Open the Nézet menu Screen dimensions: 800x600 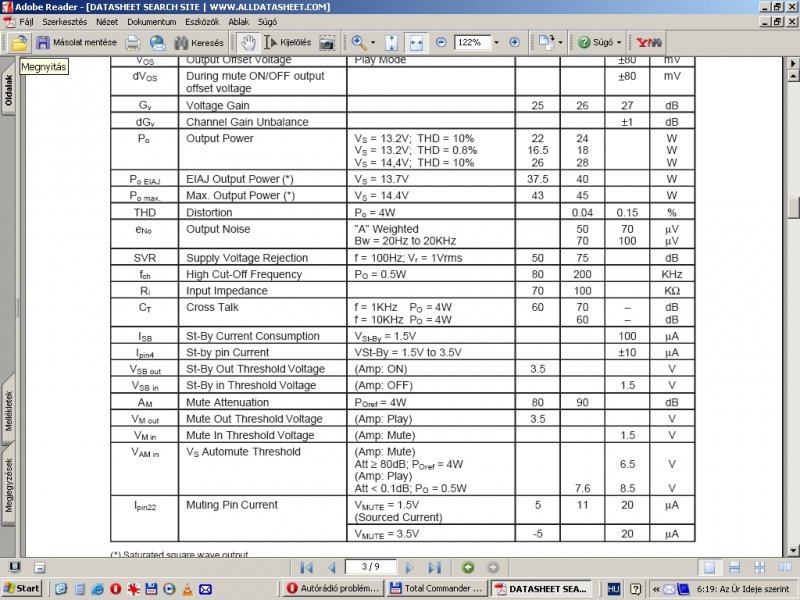[107, 22]
